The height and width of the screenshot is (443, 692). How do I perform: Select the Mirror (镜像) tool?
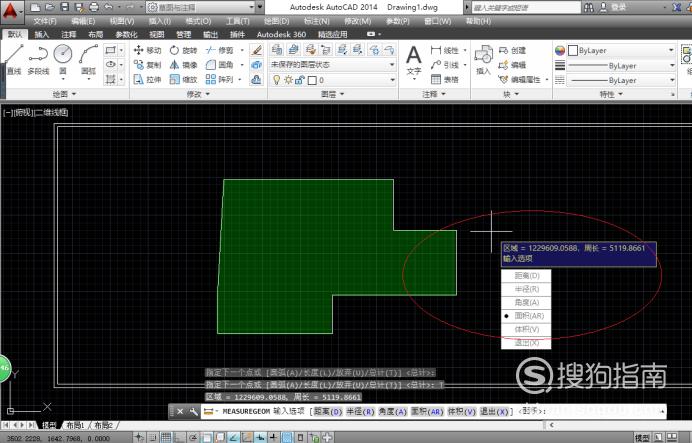point(184,65)
